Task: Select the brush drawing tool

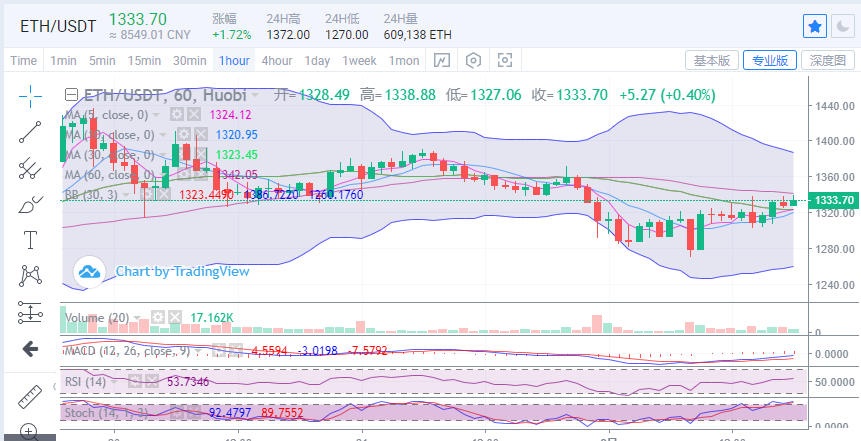Action: click(30, 204)
